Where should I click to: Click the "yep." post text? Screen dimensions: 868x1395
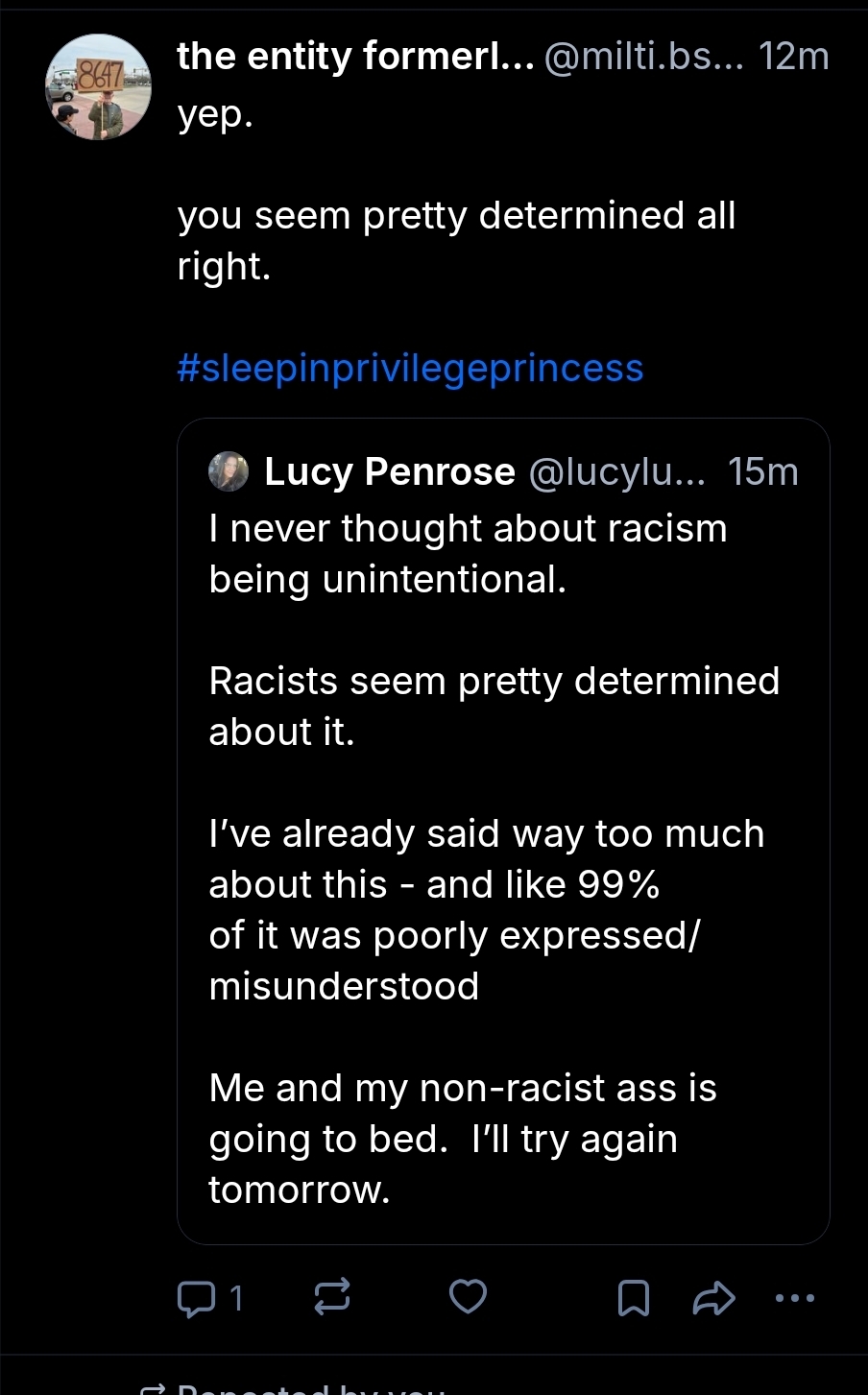[x=215, y=113]
